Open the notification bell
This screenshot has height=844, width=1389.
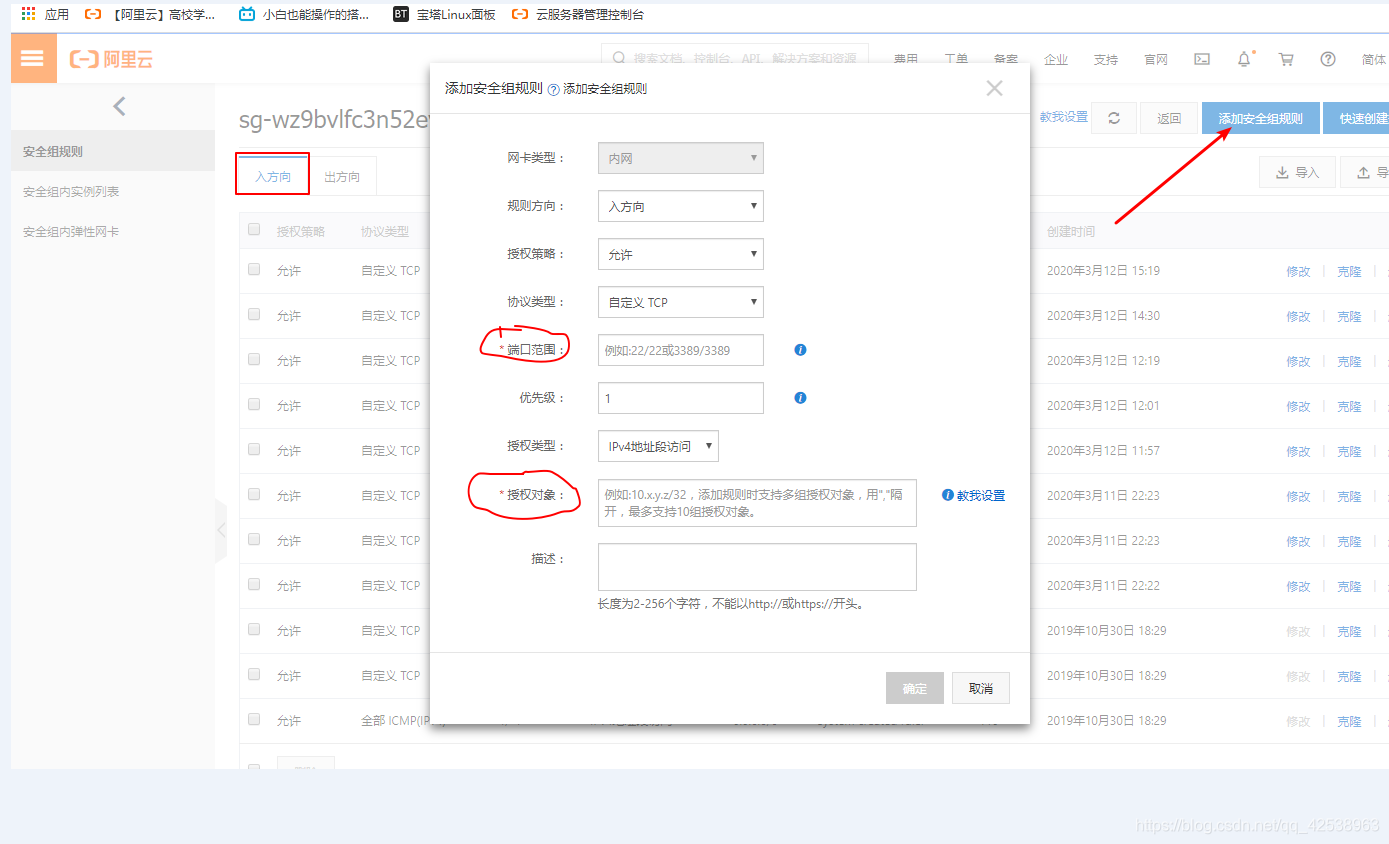point(1244,59)
